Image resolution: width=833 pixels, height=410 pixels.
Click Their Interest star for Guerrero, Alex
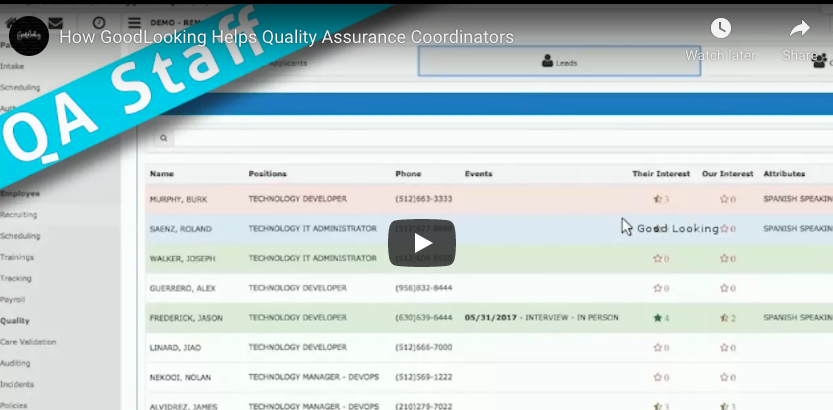click(x=657, y=288)
